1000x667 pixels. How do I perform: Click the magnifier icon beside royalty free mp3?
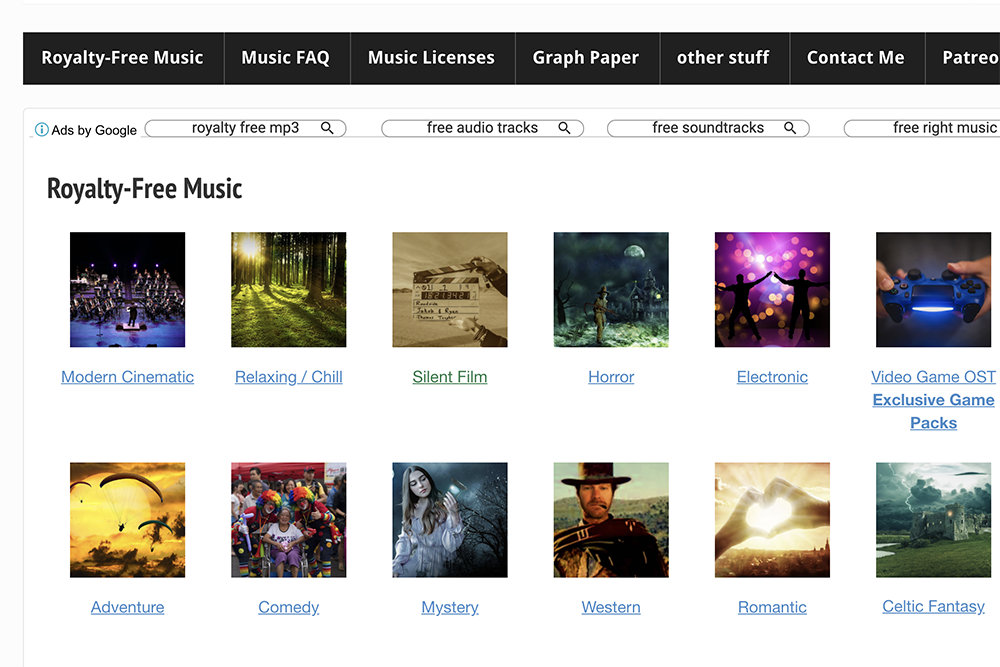tap(327, 128)
